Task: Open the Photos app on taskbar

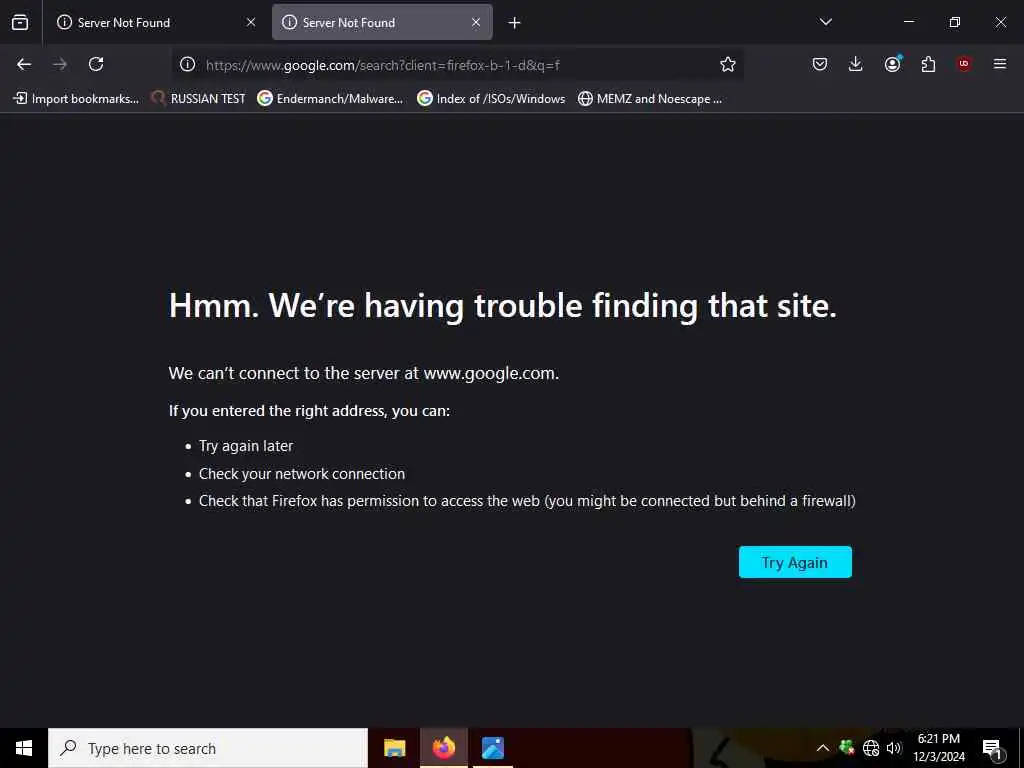Action: [x=492, y=748]
